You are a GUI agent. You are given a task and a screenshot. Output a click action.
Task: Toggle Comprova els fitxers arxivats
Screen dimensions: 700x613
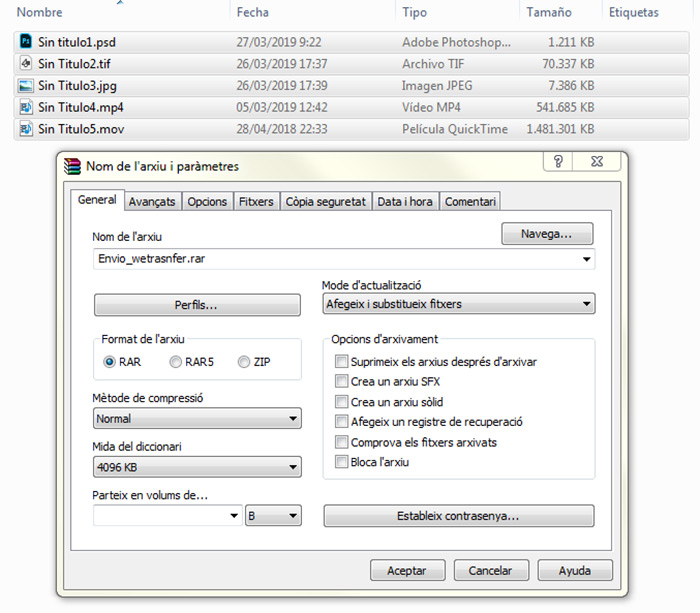(x=342, y=442)
